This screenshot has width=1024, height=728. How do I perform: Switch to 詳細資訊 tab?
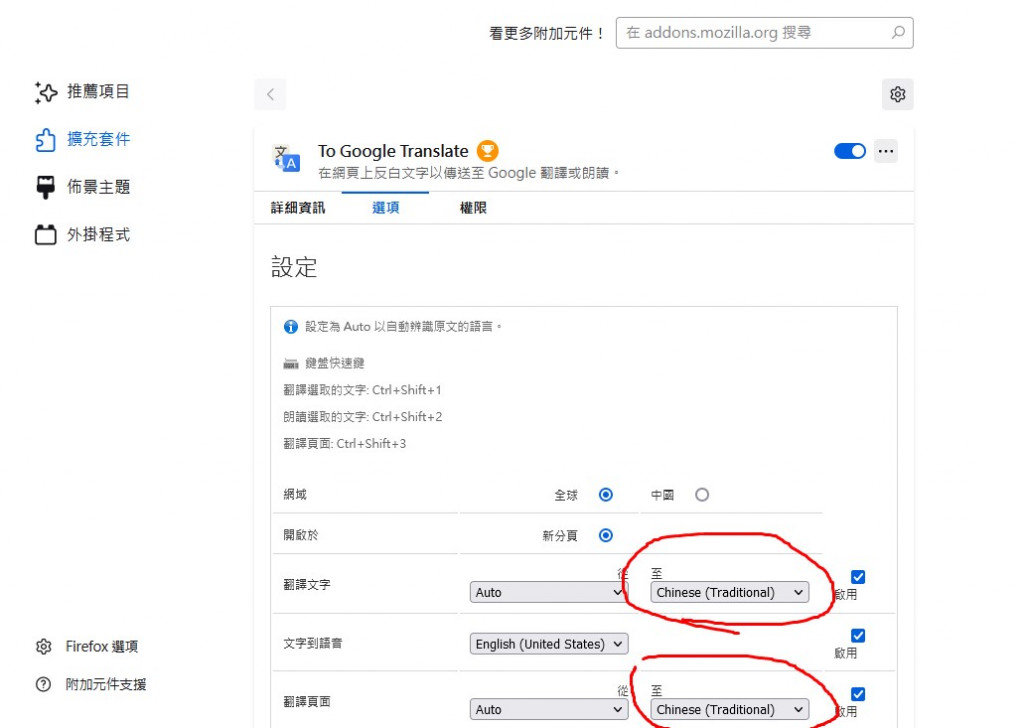(x=298, y=208)
